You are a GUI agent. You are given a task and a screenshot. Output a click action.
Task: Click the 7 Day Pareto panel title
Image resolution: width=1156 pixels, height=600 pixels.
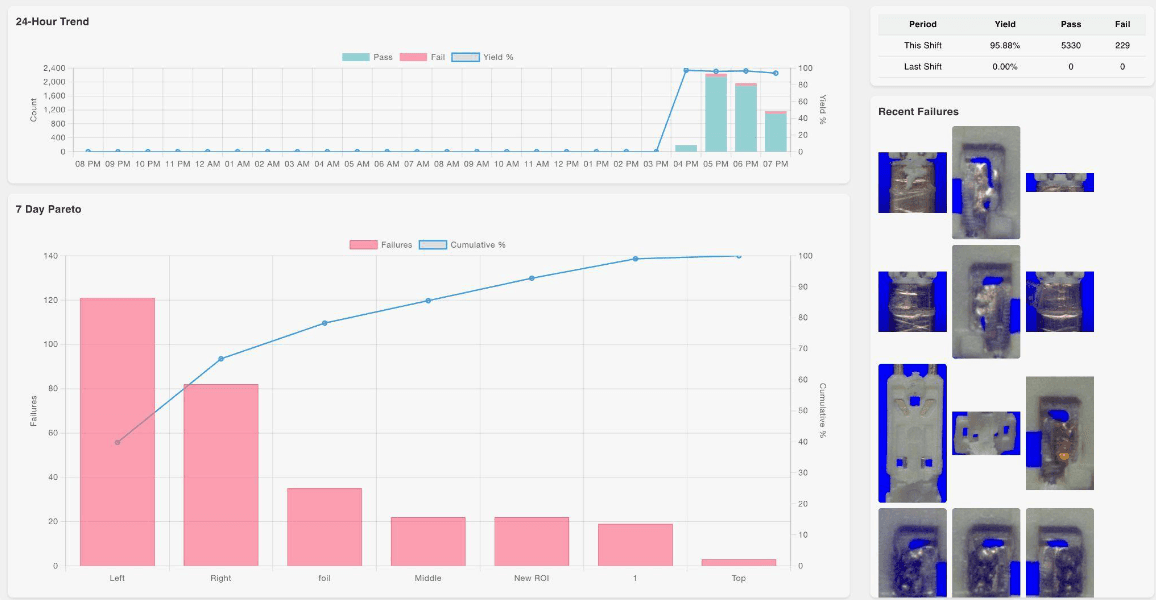(x=46, y=209)
